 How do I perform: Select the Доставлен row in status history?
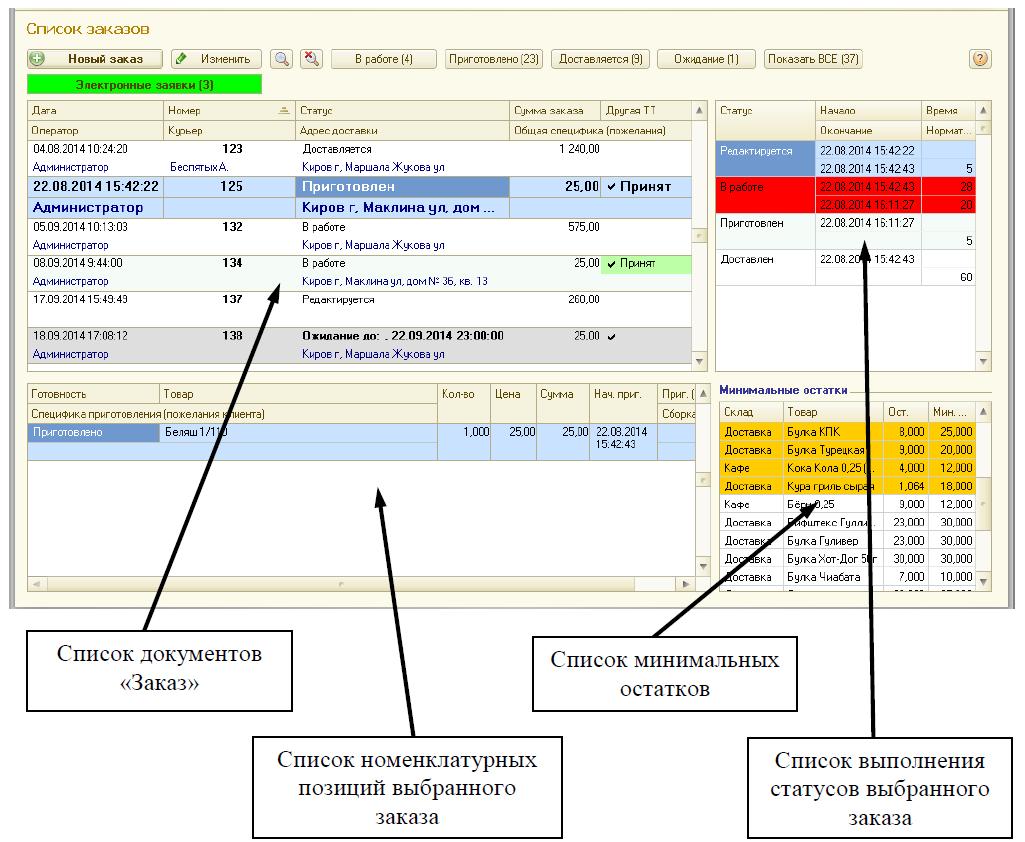(x=845, y=268)
